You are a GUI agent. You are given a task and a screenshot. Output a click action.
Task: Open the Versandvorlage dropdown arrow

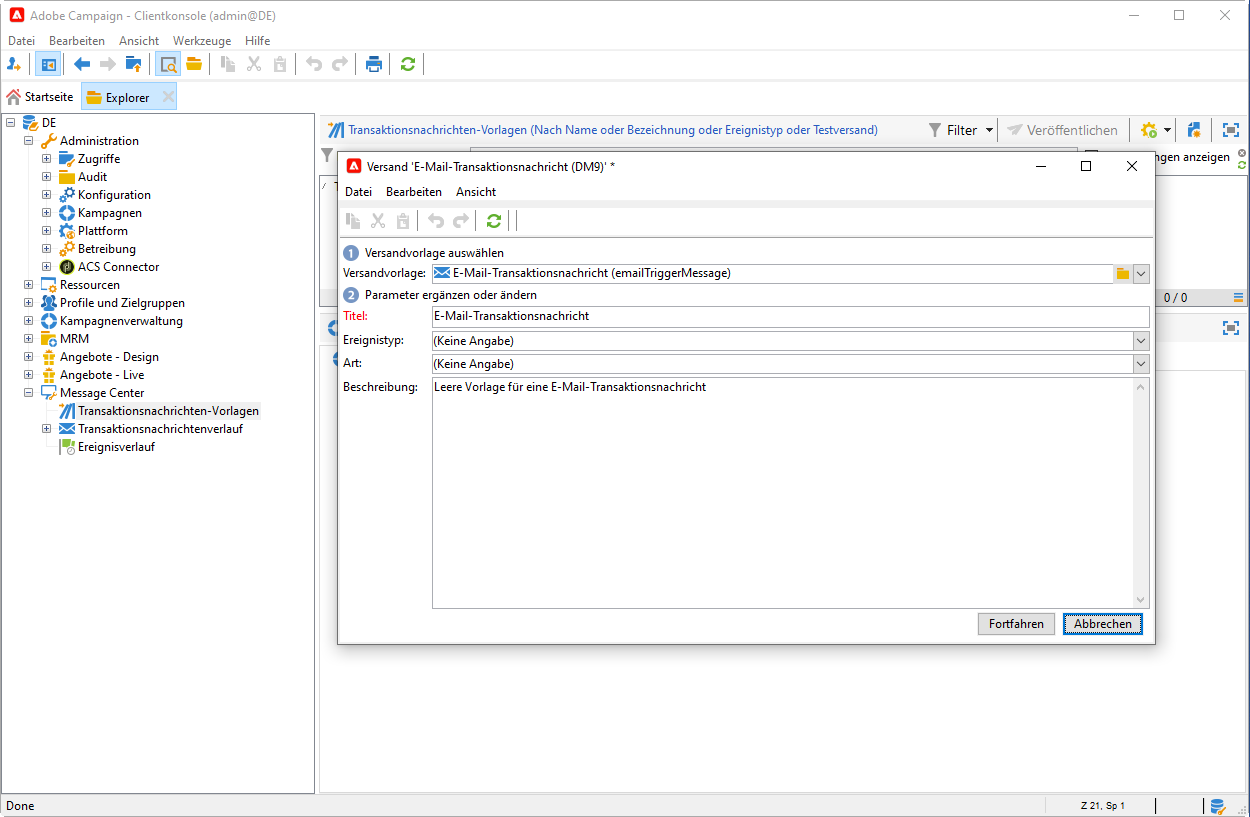(x=1141, y=273)
